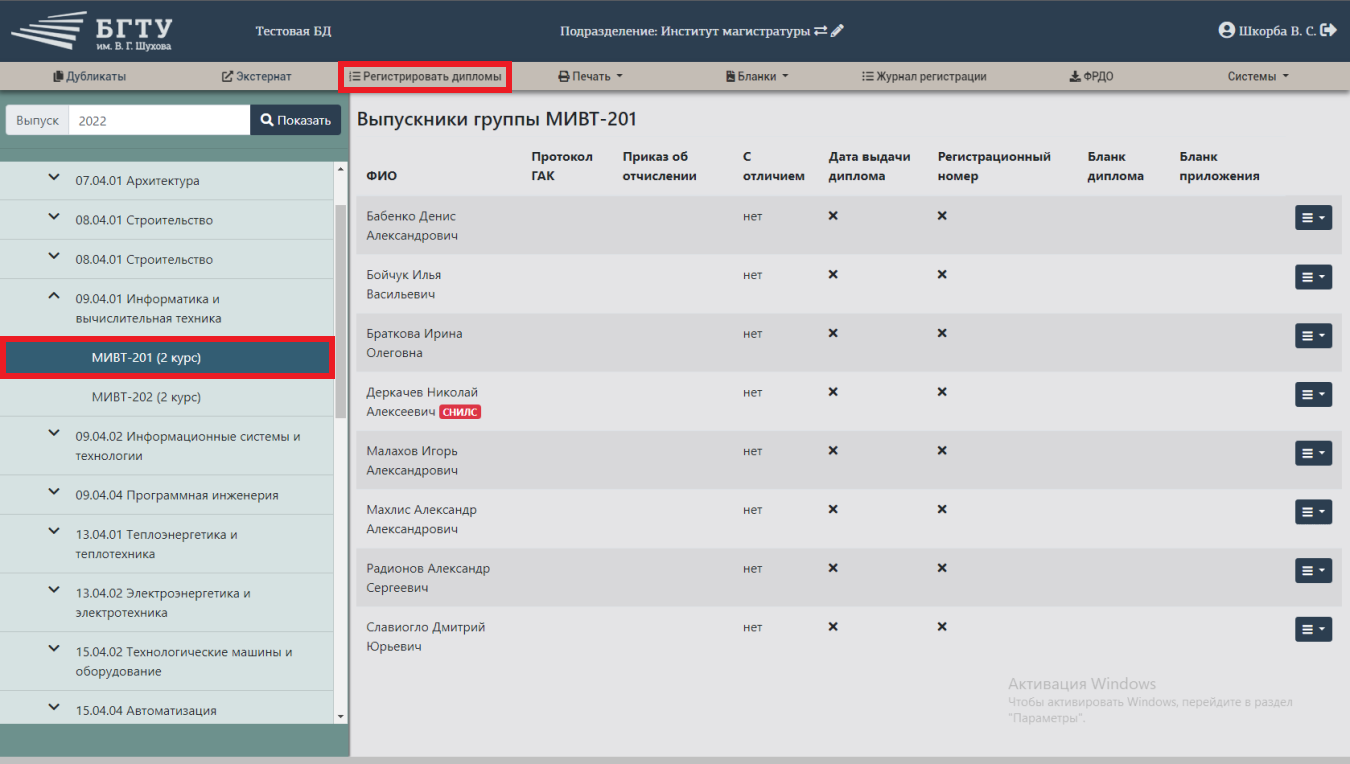Open actions menu for Бойчук Илья Васильевич
This screenshot has width=1350, height=764.
click(1313, 276)
